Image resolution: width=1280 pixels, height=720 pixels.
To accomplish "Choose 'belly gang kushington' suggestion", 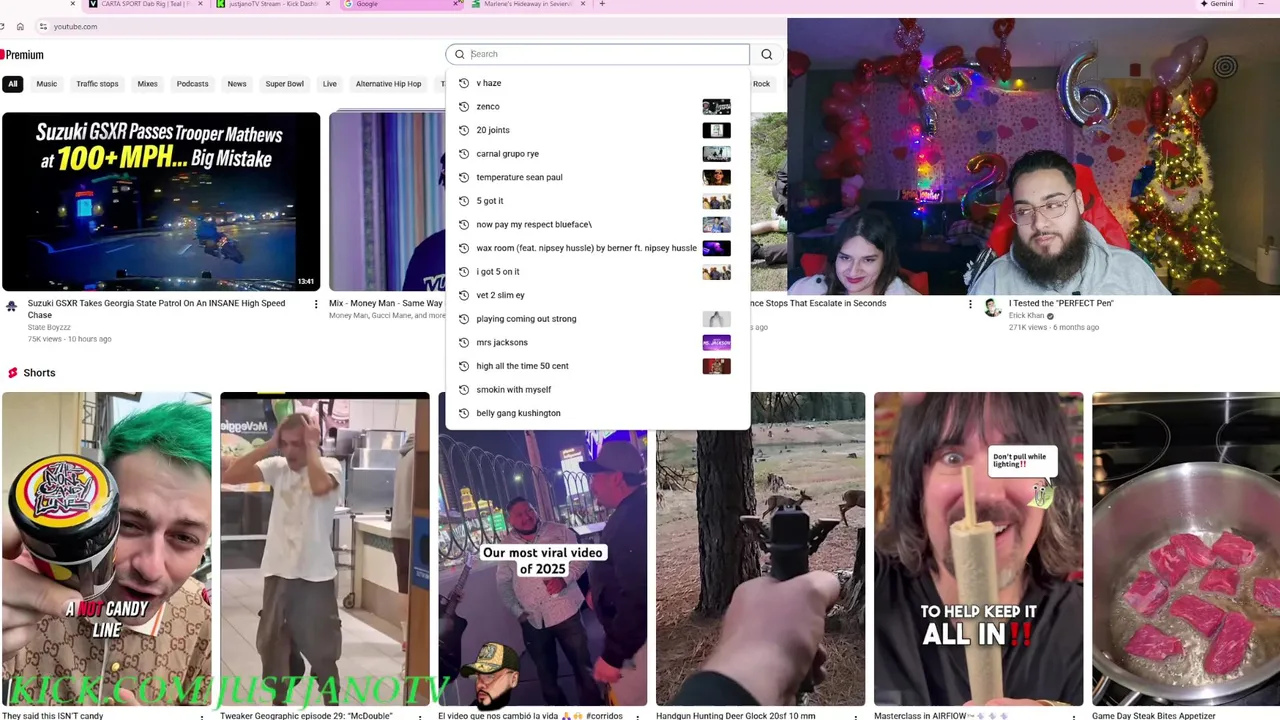I will point(597,413).
